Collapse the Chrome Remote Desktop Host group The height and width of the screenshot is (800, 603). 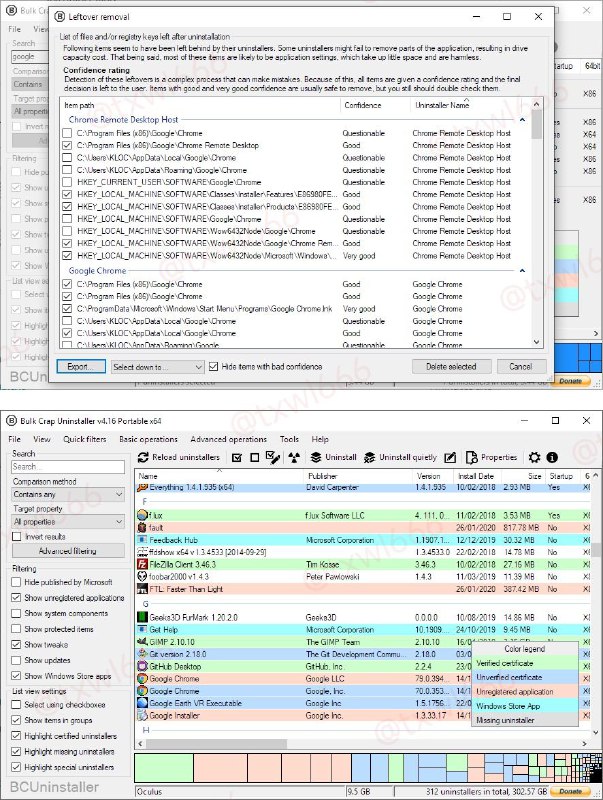(522, 120)
